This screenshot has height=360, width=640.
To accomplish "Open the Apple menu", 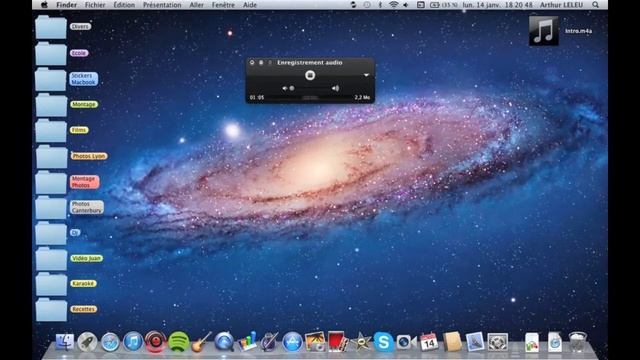I will pyautogui.click(x=44, y=5).
